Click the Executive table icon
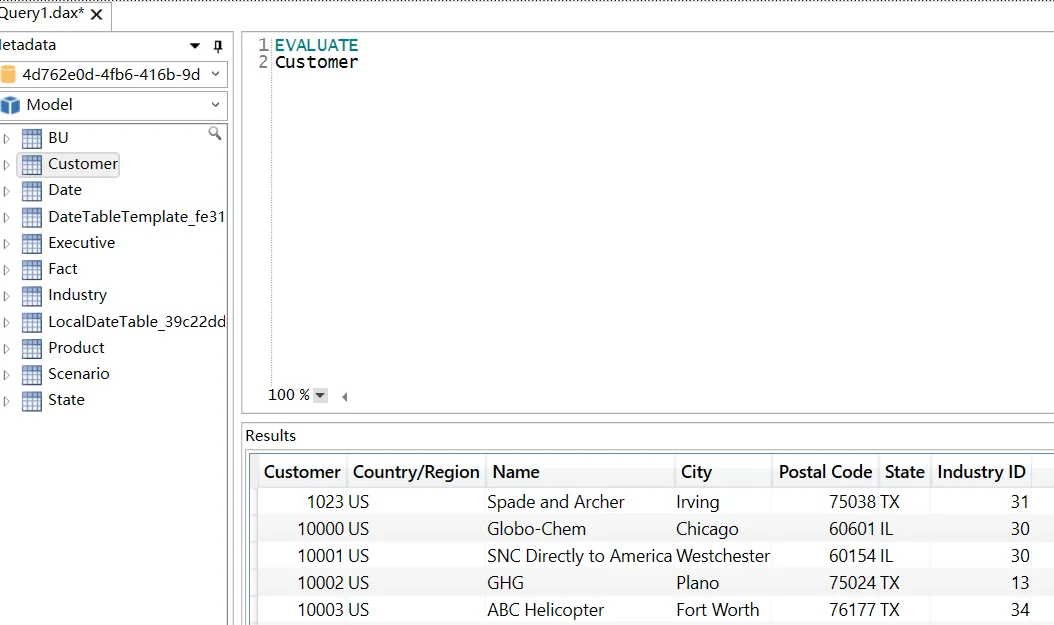The image size is (1054, 625). click(x=32, y=243)
